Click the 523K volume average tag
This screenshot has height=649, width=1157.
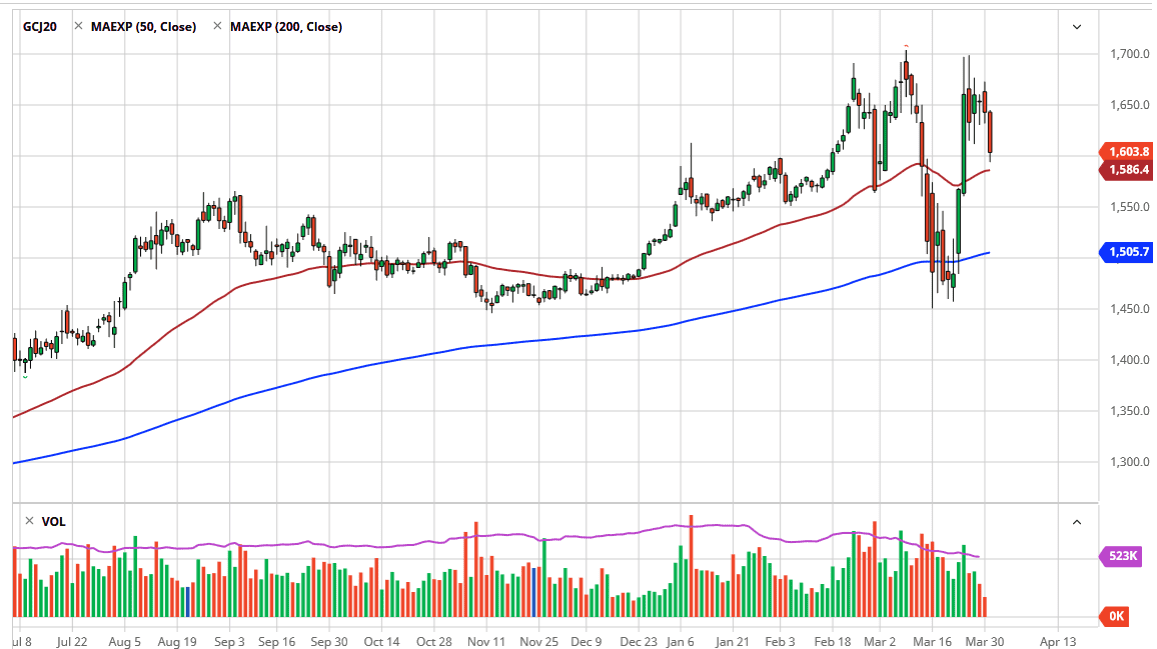tap(1122, 555)
